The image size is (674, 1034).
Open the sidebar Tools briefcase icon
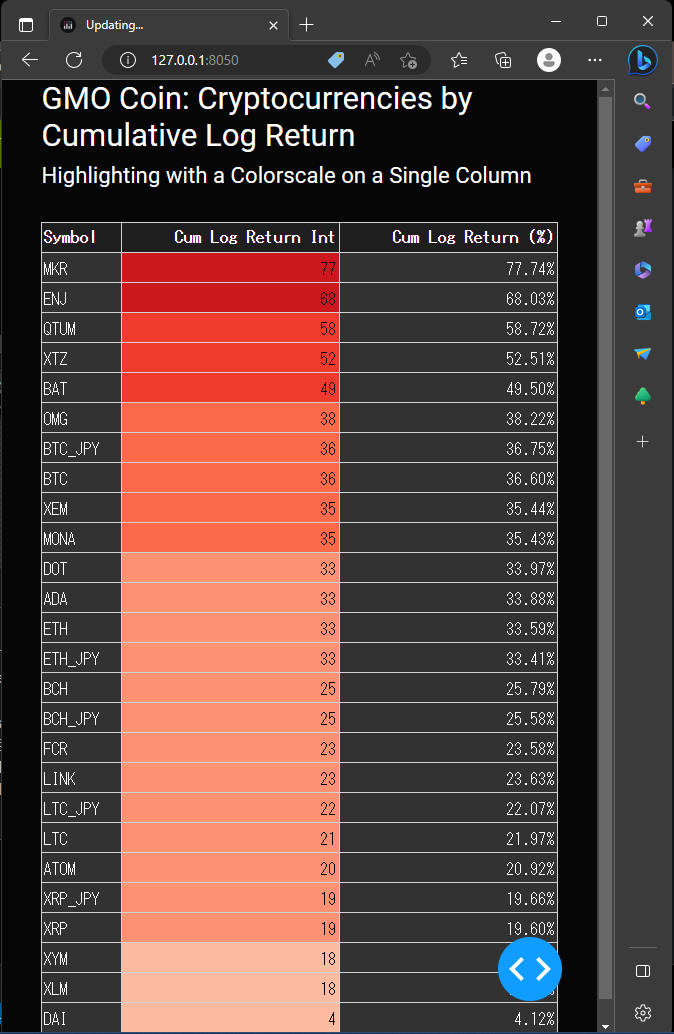(x=642, y=187)
